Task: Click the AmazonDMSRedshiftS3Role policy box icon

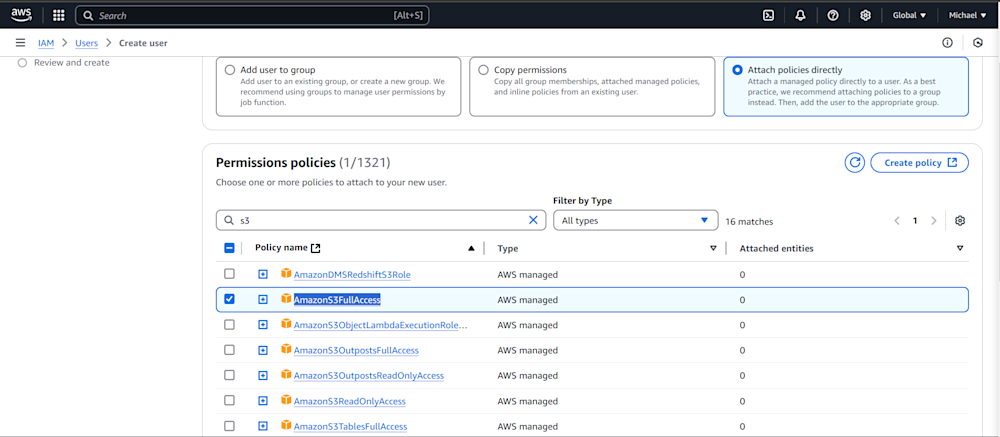Action: (x=286, y=273)
